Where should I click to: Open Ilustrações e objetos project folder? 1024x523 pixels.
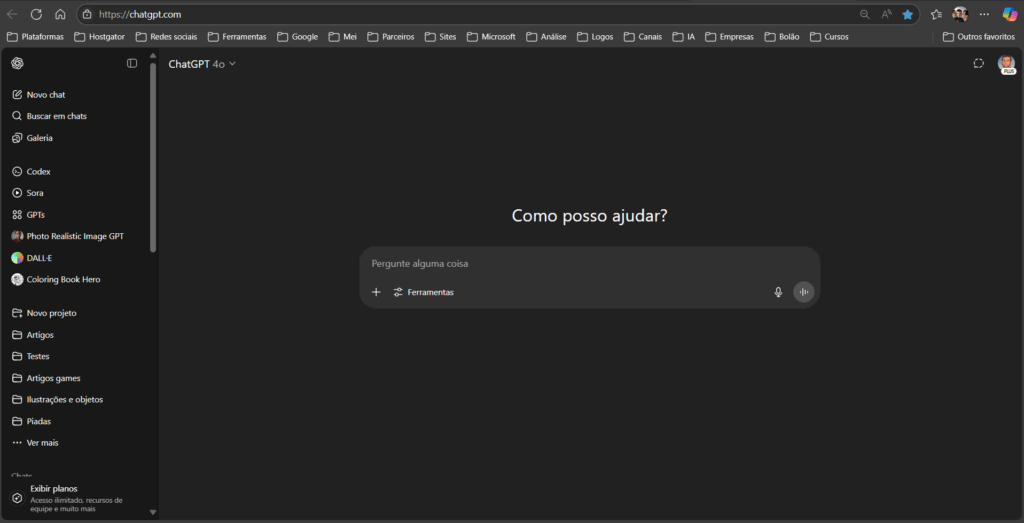point(57,400)
